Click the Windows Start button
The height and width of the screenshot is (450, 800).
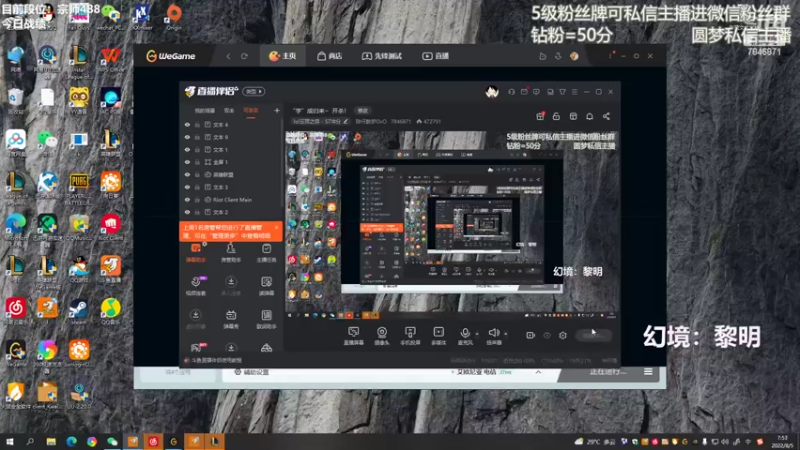(9, 441)
